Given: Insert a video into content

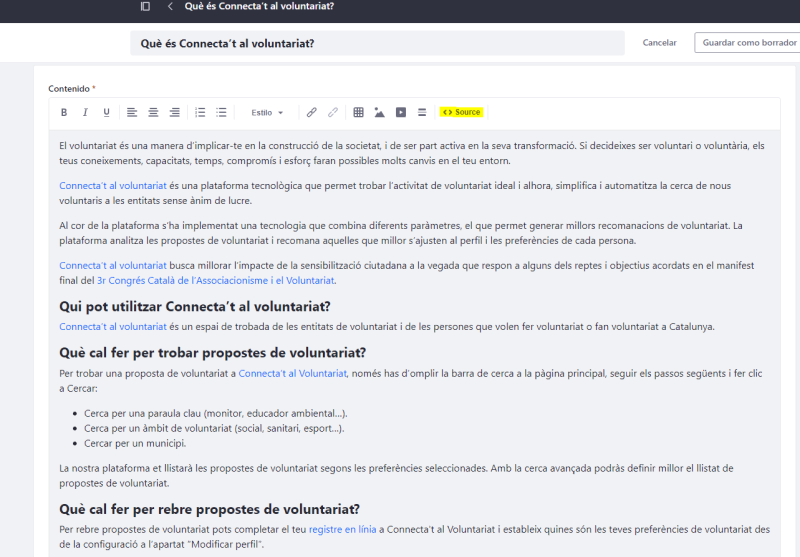Looking at the screenshot, I should [401, 112].
